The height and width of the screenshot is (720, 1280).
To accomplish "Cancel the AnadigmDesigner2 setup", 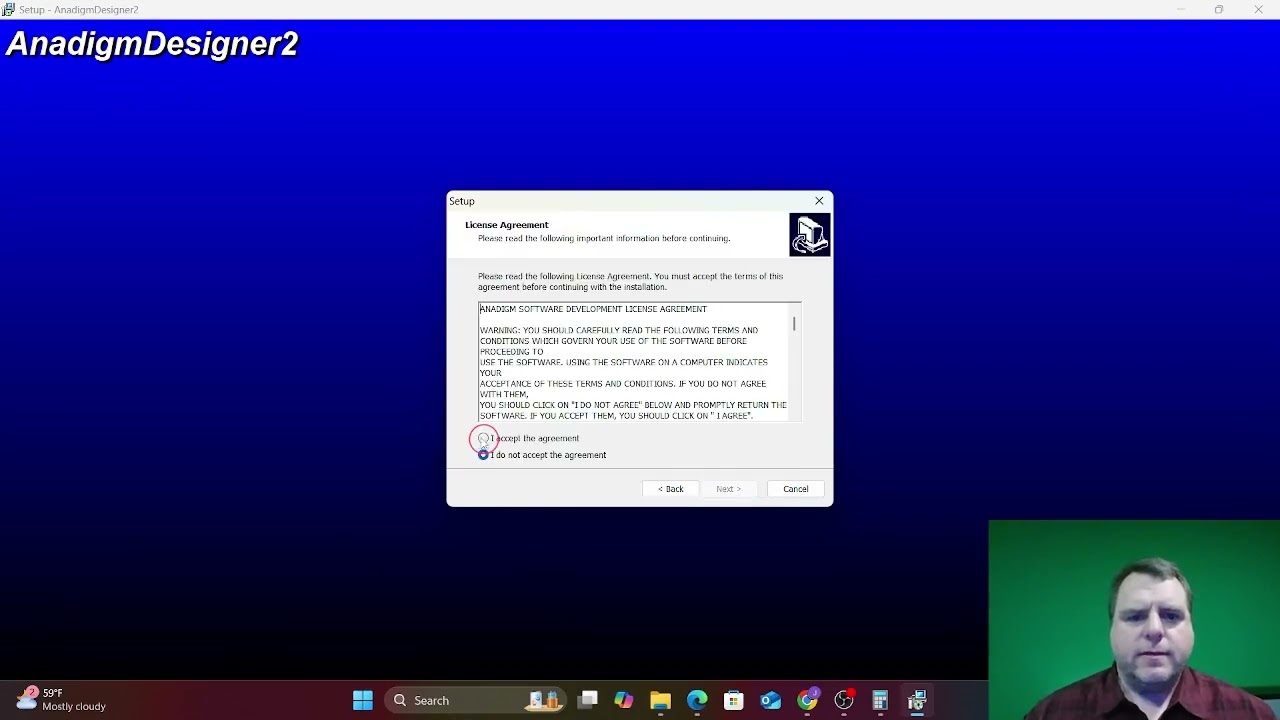I will tap(796, 489).
